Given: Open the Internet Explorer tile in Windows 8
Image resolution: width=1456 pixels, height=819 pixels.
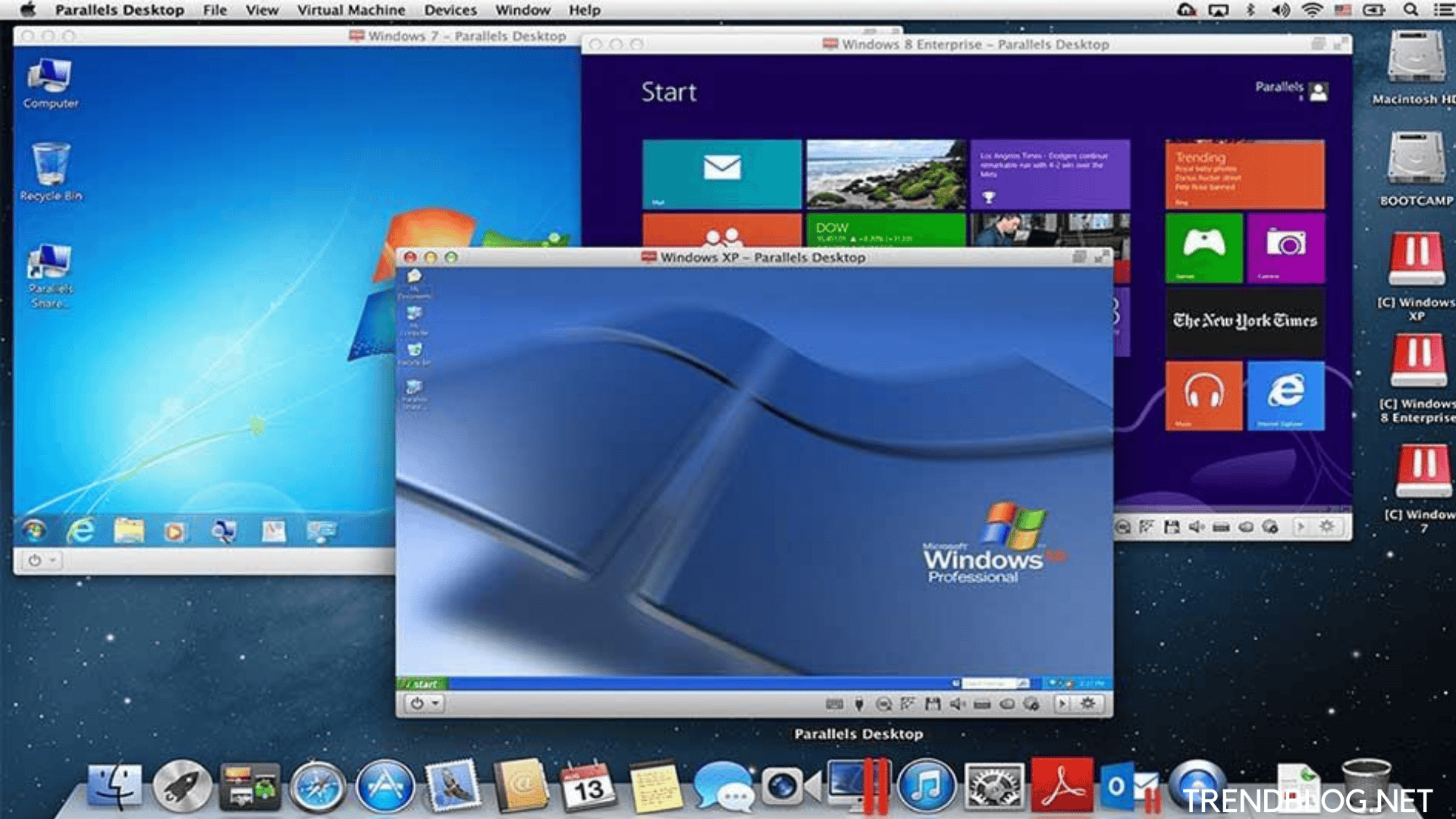Looking at the screenshot, I should pyautogui.click(x=1286, y=395).
